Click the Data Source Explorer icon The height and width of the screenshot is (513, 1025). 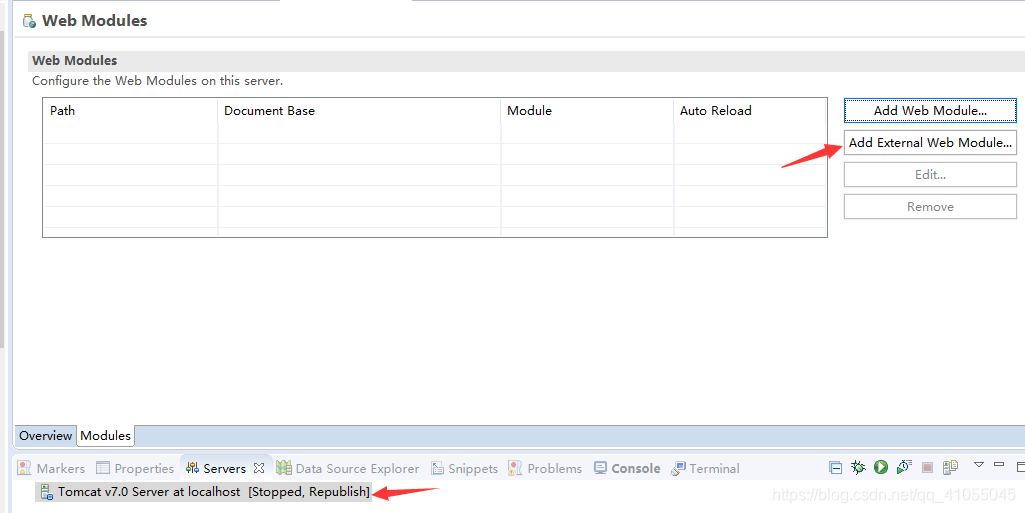click(284, 468)
